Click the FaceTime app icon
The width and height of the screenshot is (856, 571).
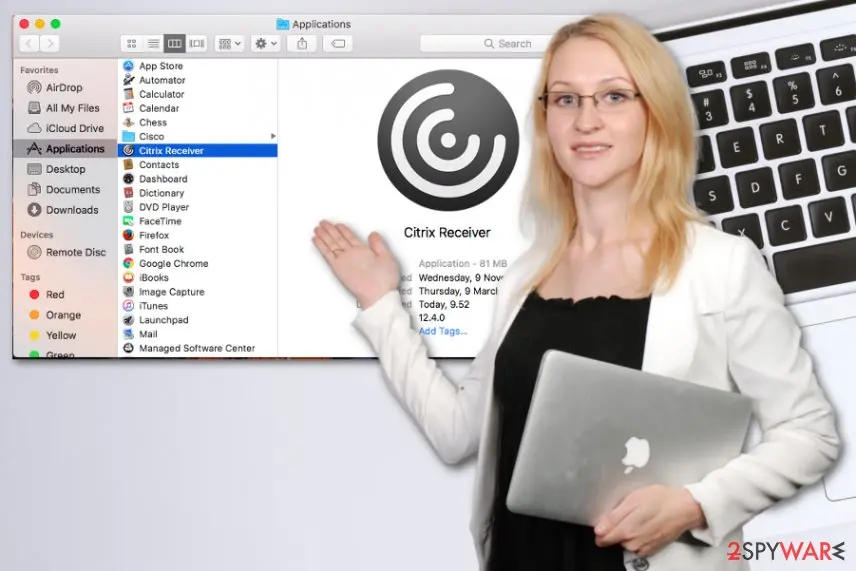tap(128, 221)
